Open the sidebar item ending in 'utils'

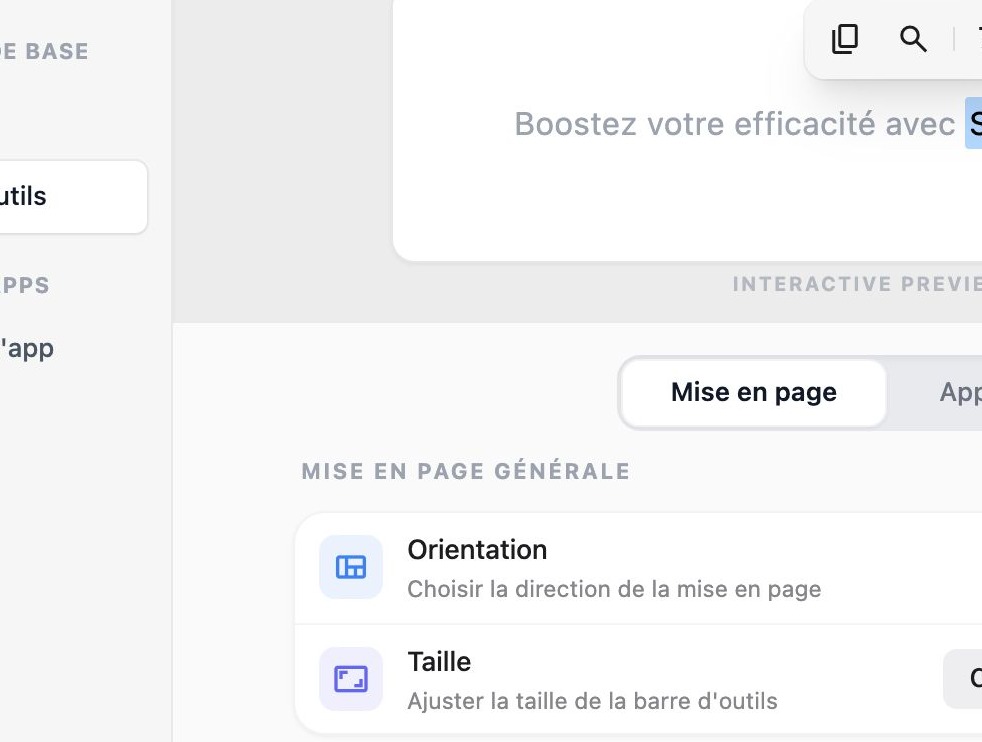73,197
